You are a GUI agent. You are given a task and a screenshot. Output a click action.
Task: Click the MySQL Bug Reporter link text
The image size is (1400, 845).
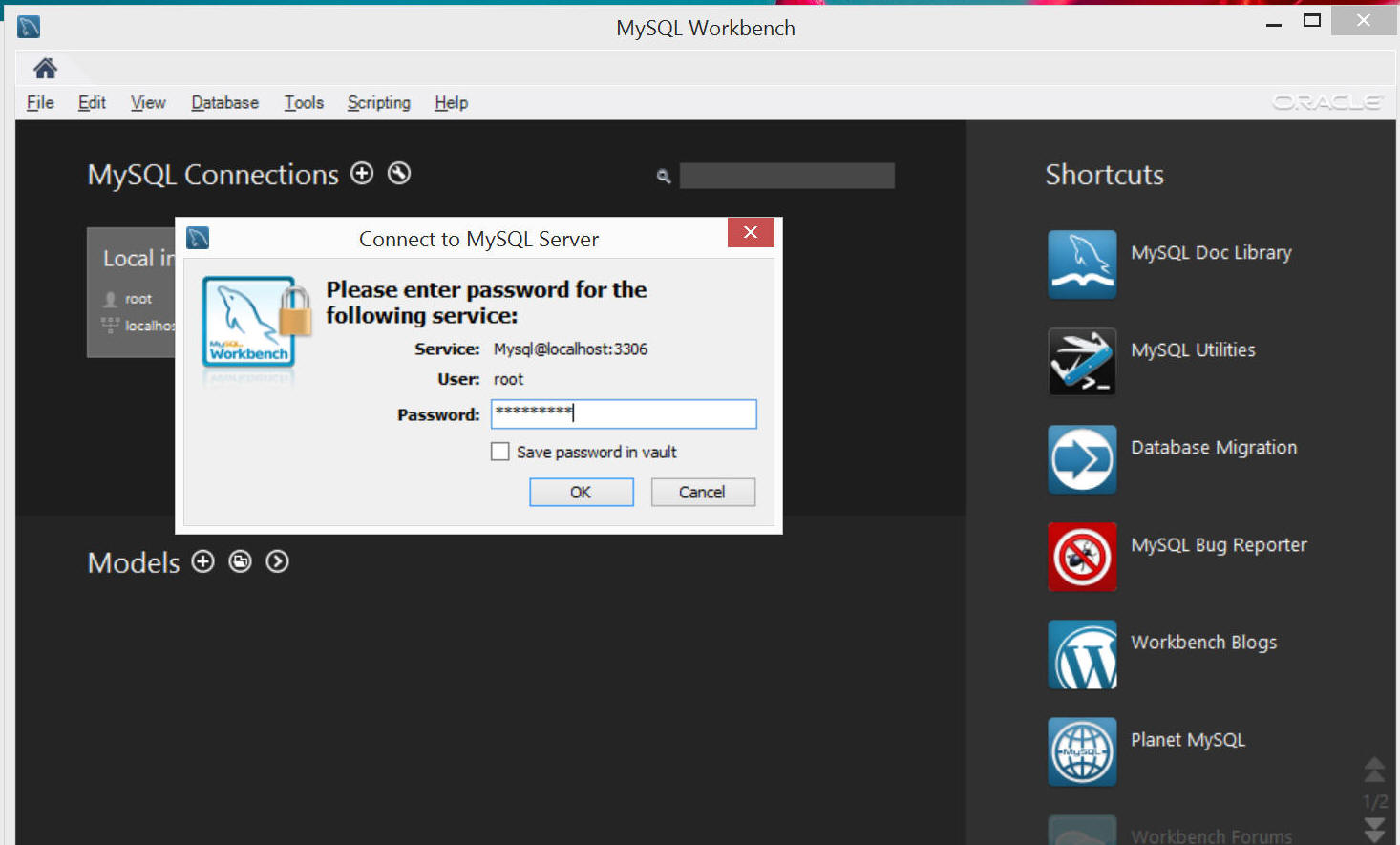(x=1219, y=545)
